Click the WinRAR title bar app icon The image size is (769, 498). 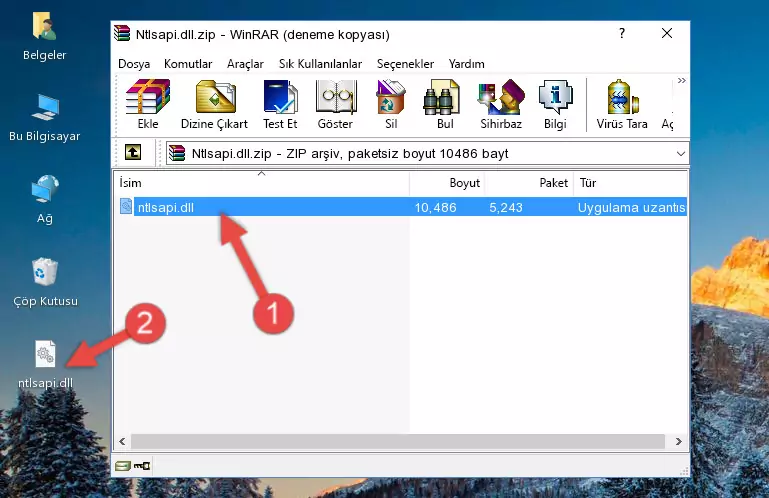(x=122, y=34)
